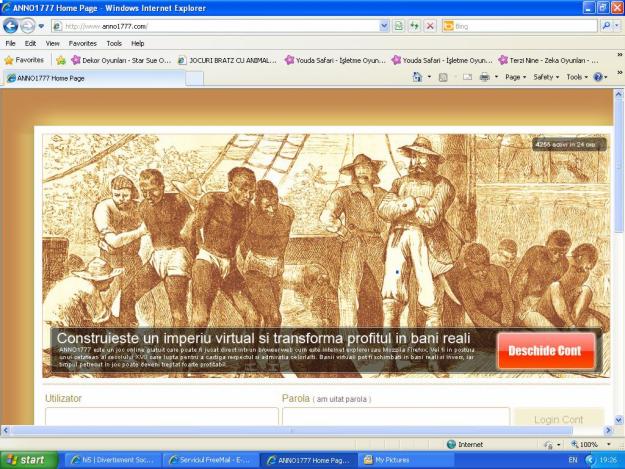Open the recent pages dropdown arrow
The image size is (625, 469).
coord(41,27)
